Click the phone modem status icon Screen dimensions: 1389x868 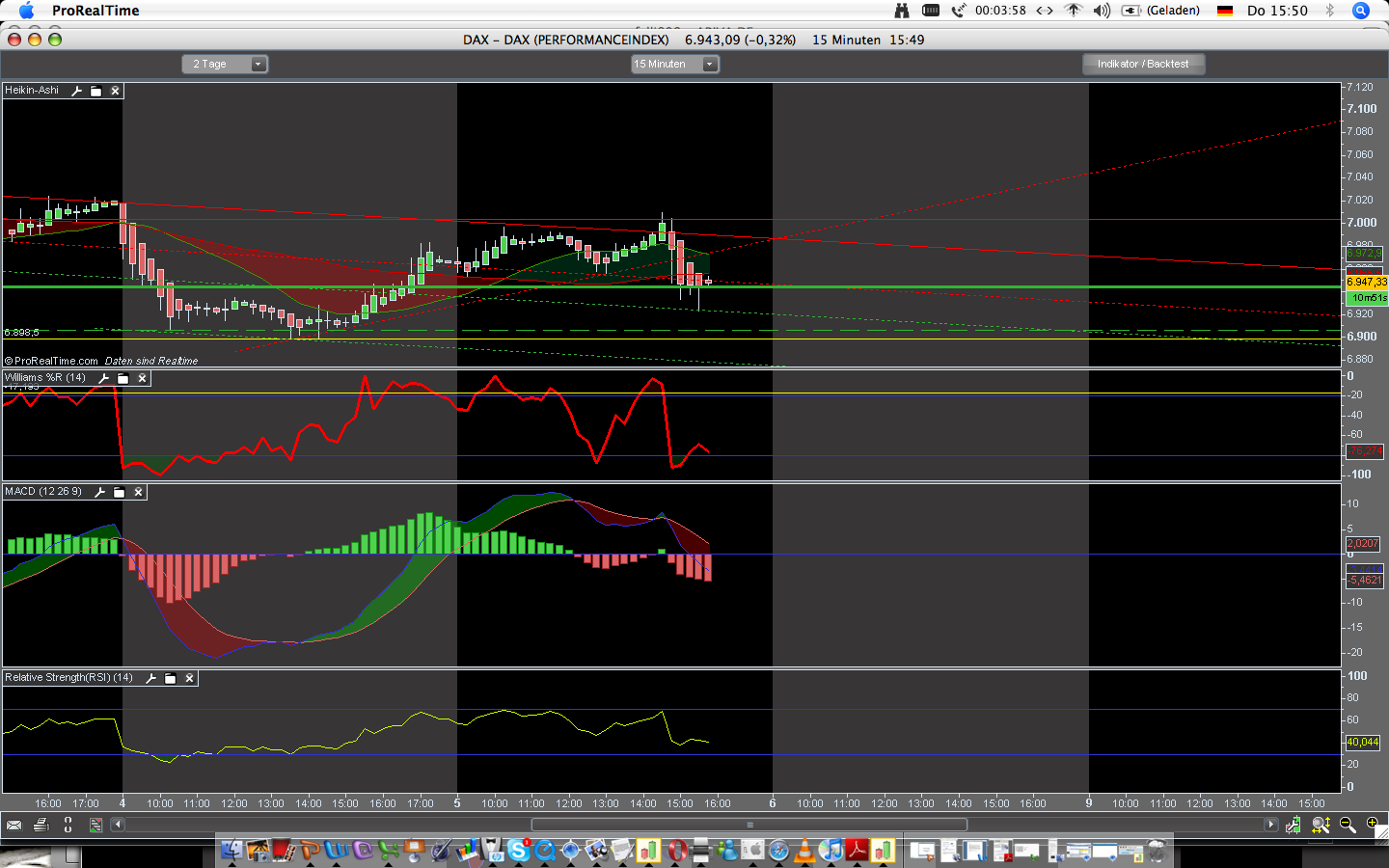(958, 11)
